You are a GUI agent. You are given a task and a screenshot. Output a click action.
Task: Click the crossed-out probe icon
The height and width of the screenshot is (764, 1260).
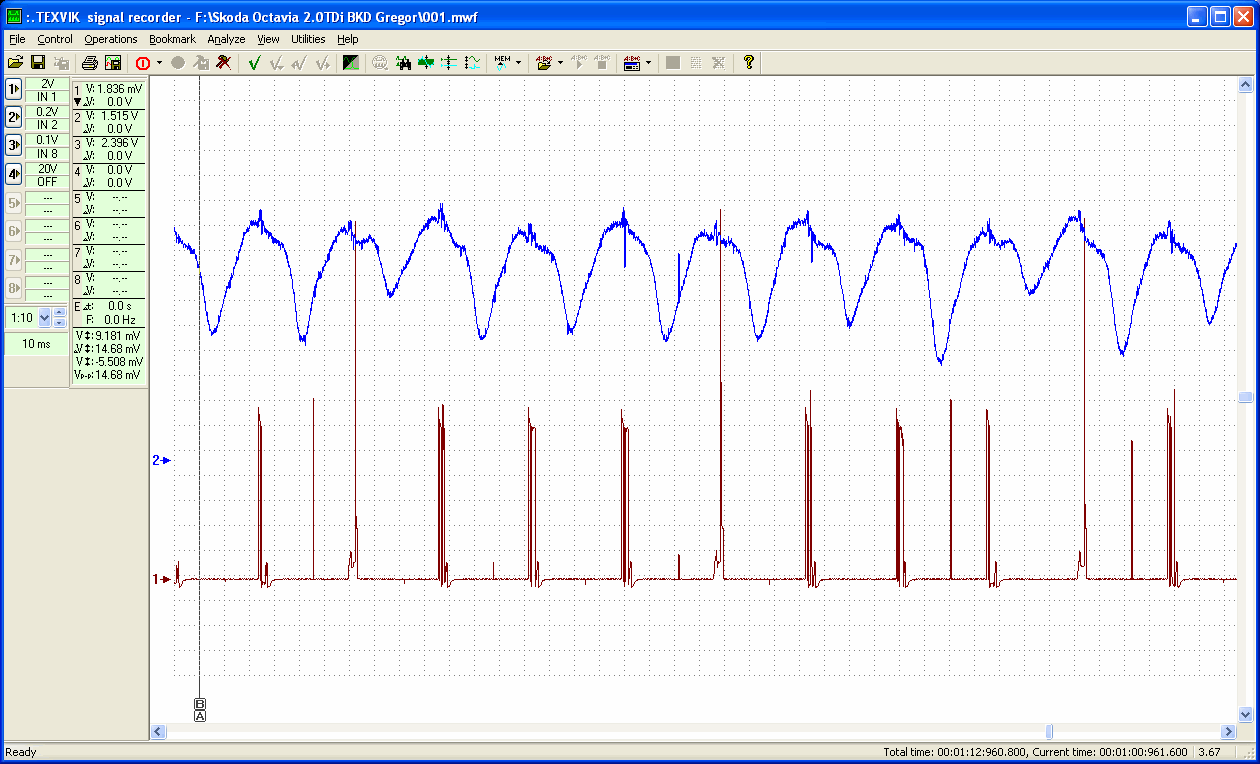(x=224, y=63)
